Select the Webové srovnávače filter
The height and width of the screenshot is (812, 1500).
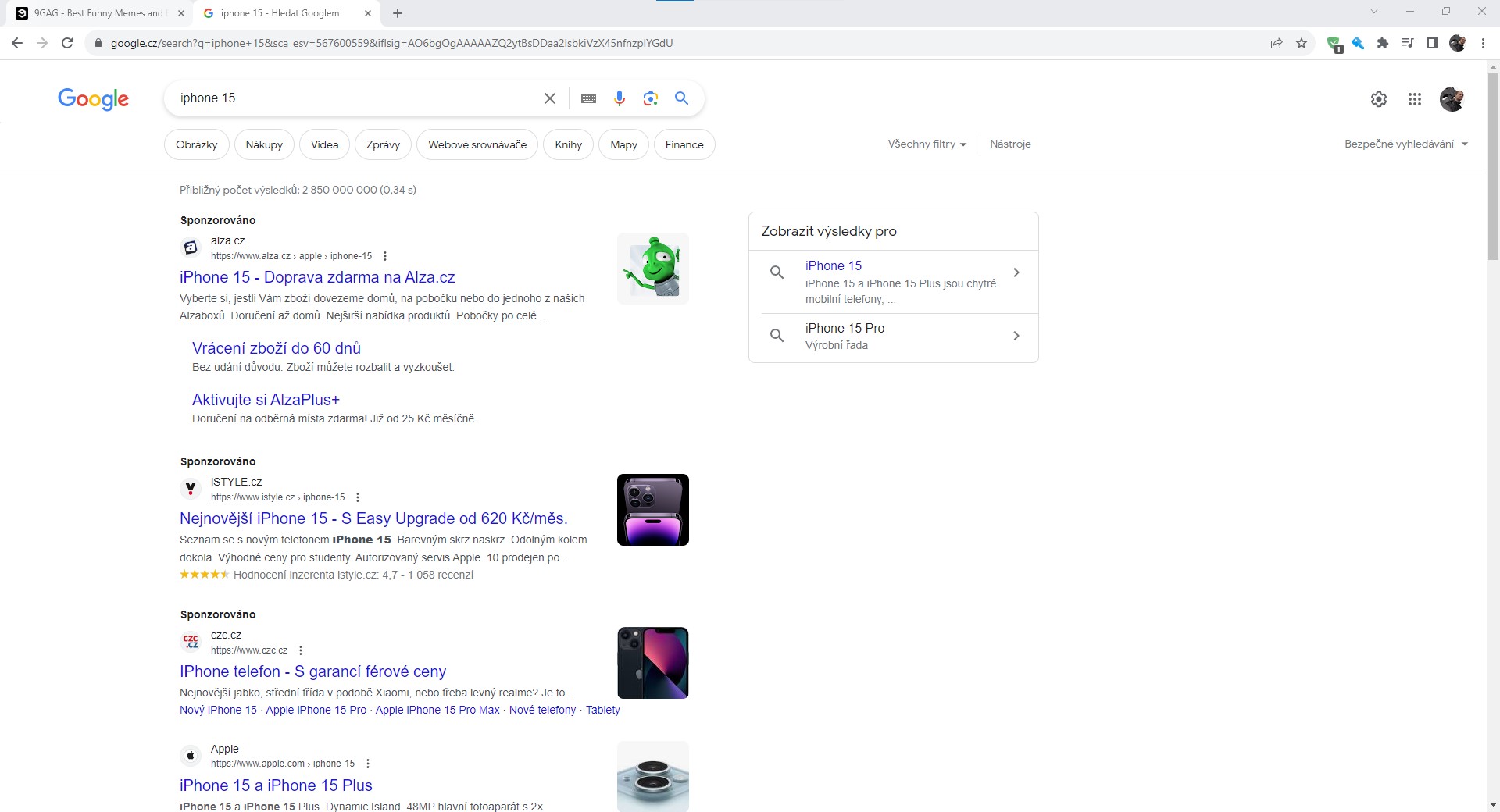click(477, 144)
